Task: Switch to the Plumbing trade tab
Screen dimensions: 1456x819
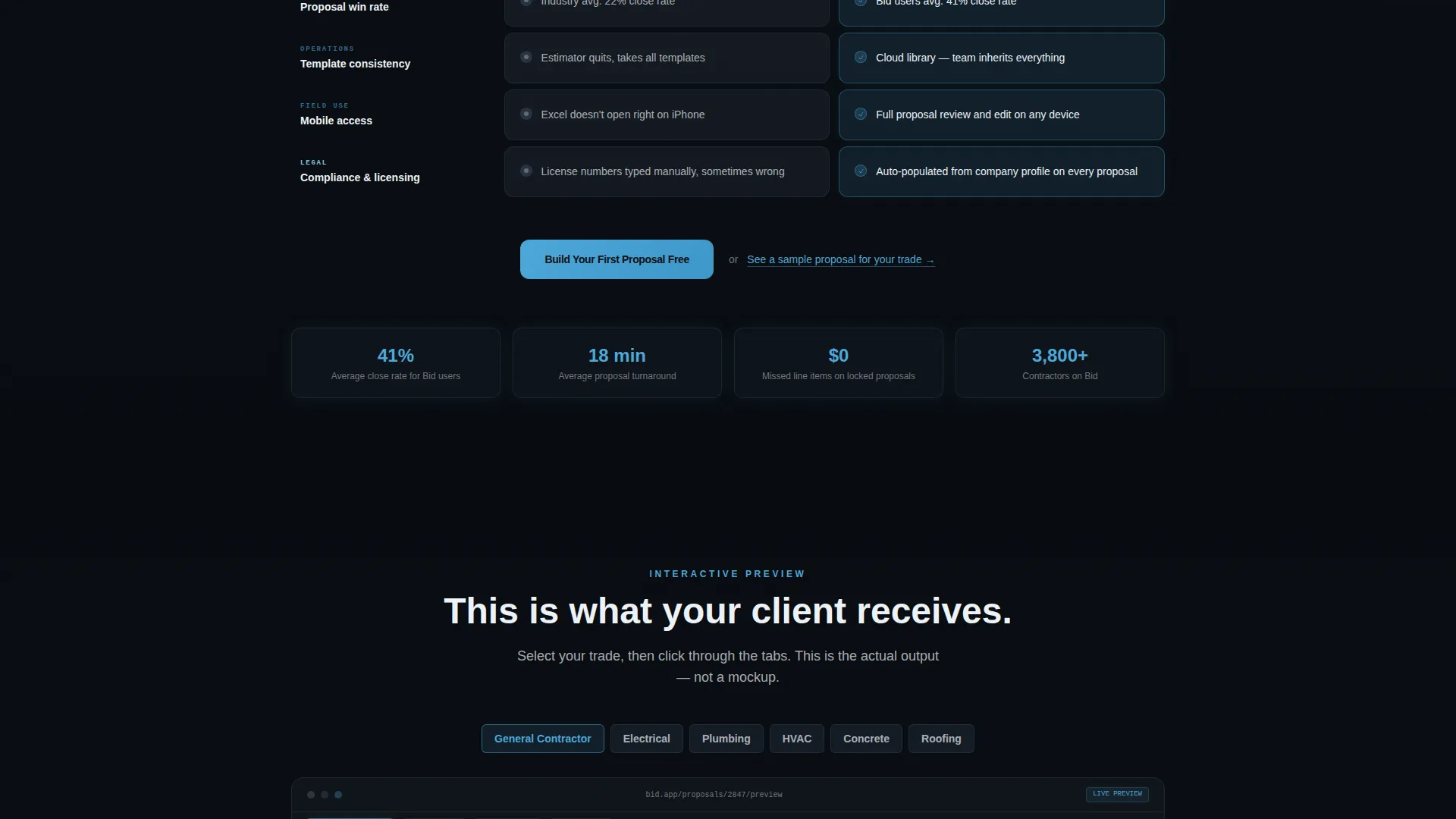Action: tap(726, 739)
